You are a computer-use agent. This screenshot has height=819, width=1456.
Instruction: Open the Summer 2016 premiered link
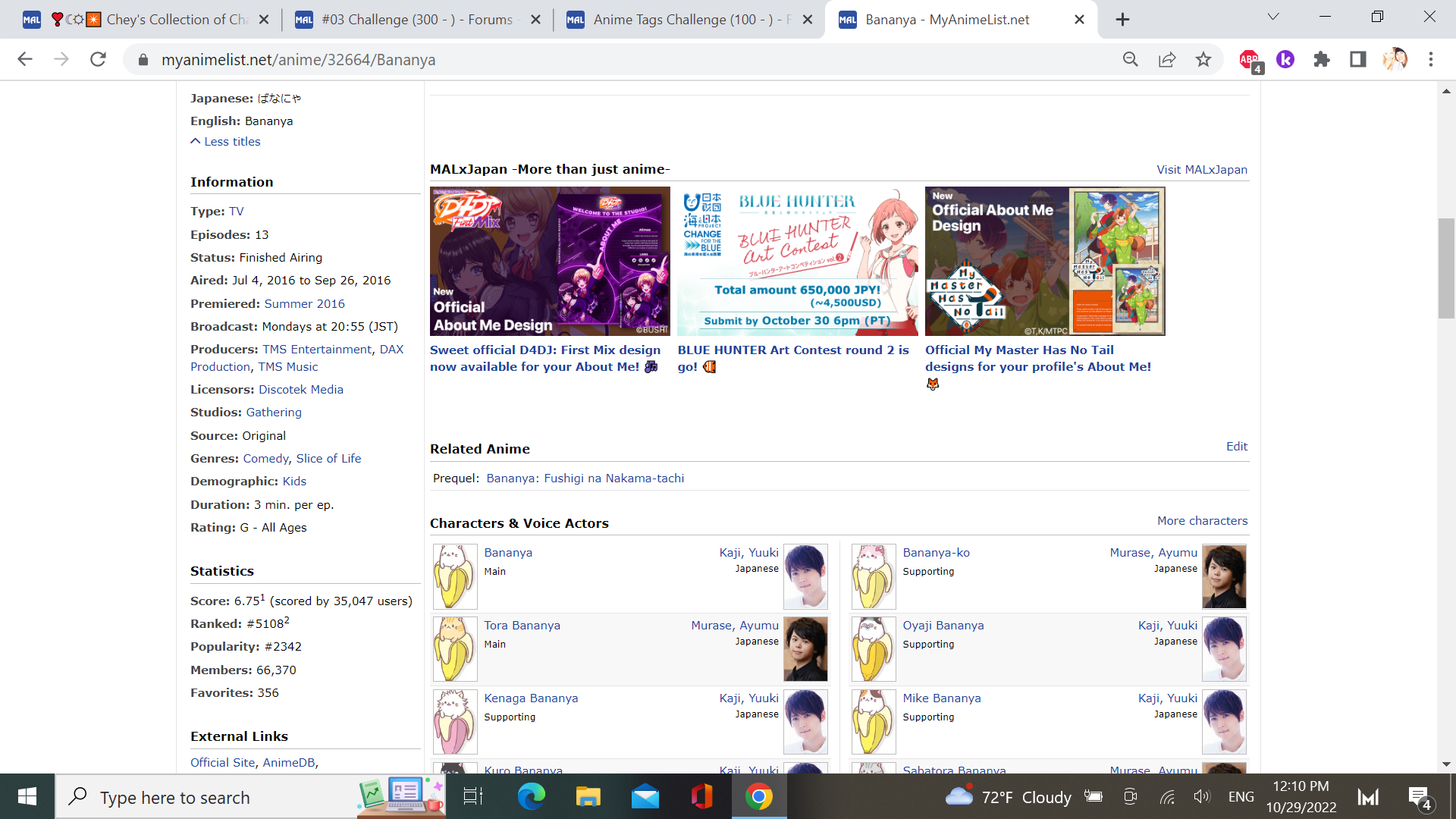[304, 303]
